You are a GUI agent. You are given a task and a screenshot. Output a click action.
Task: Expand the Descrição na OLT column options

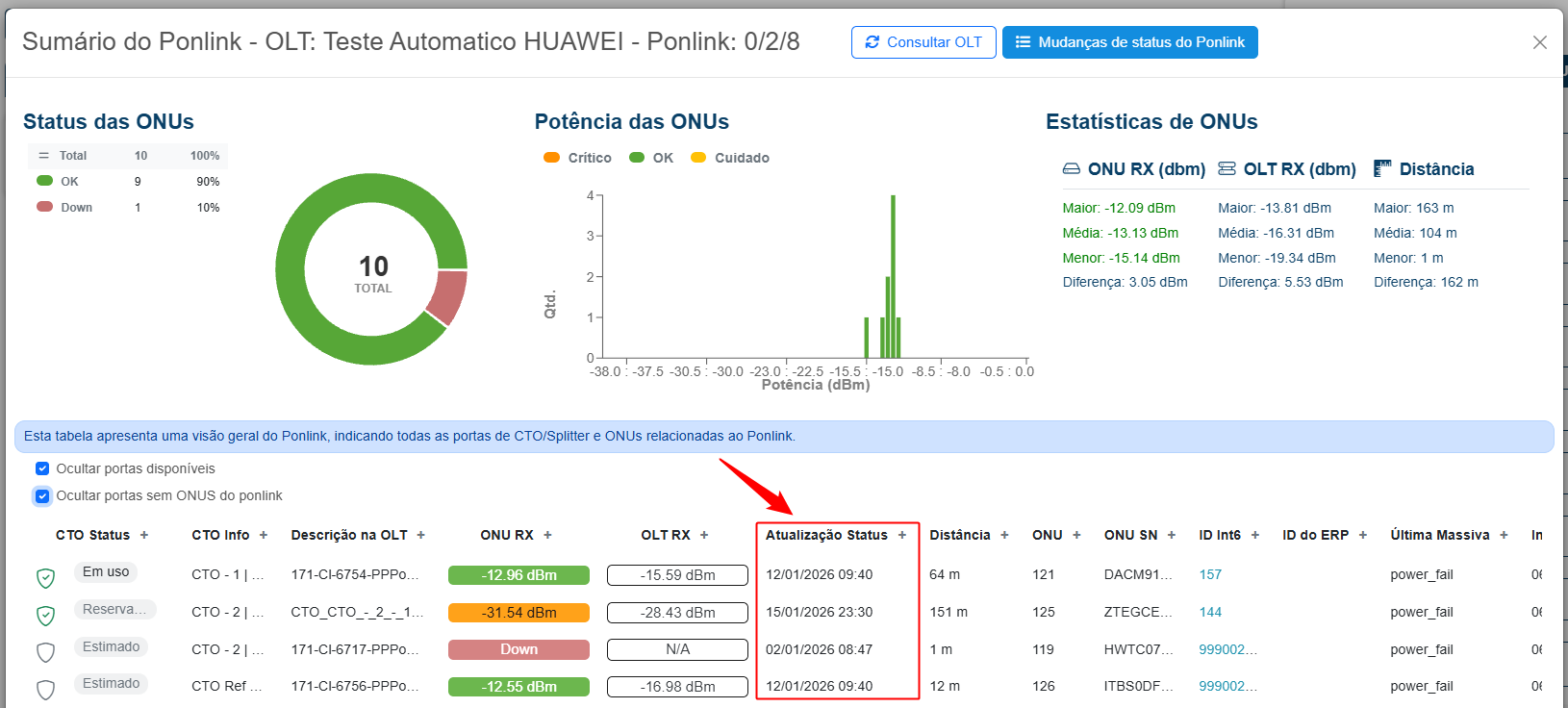[421, 536]
